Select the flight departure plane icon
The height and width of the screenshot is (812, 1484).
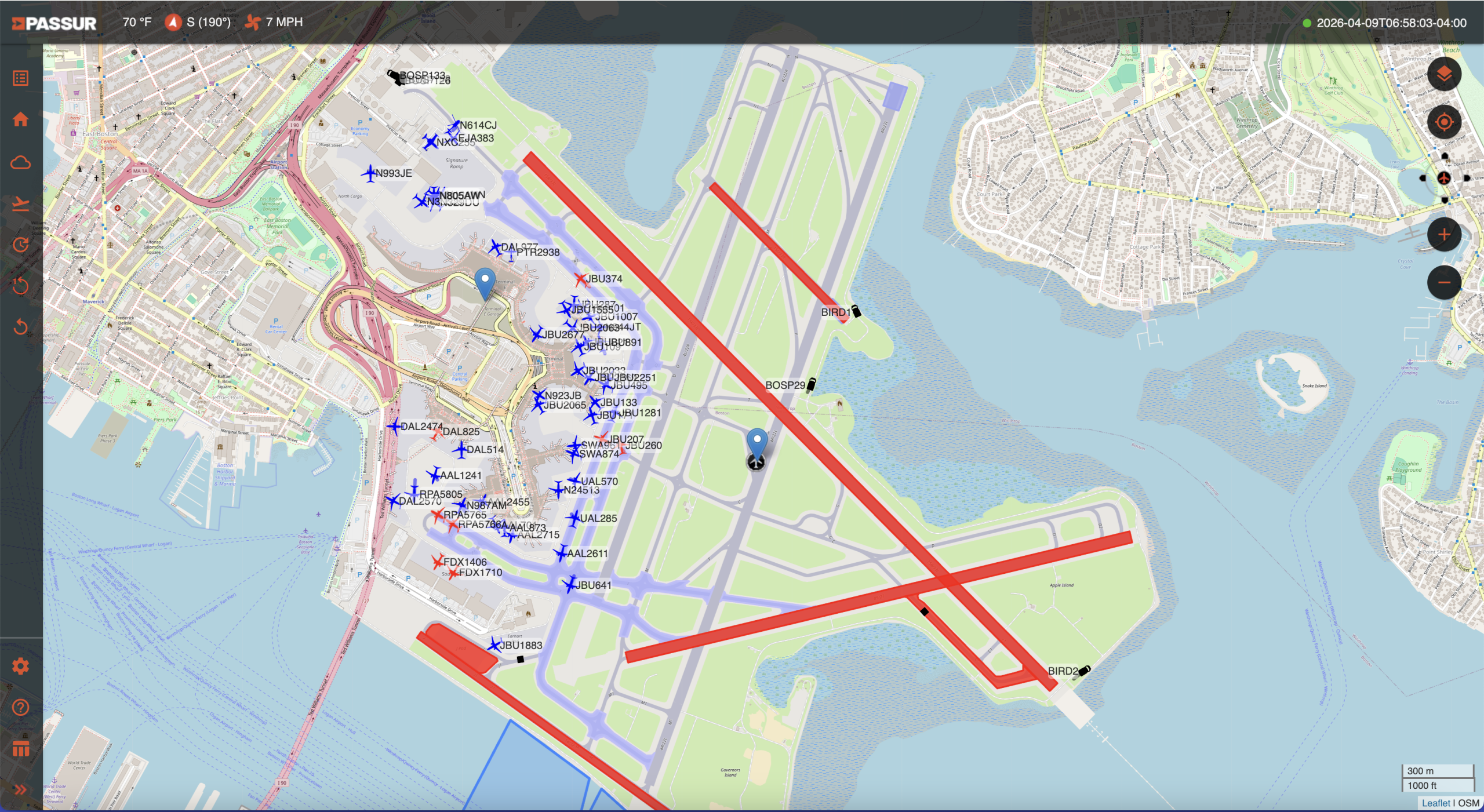[20, 203]
